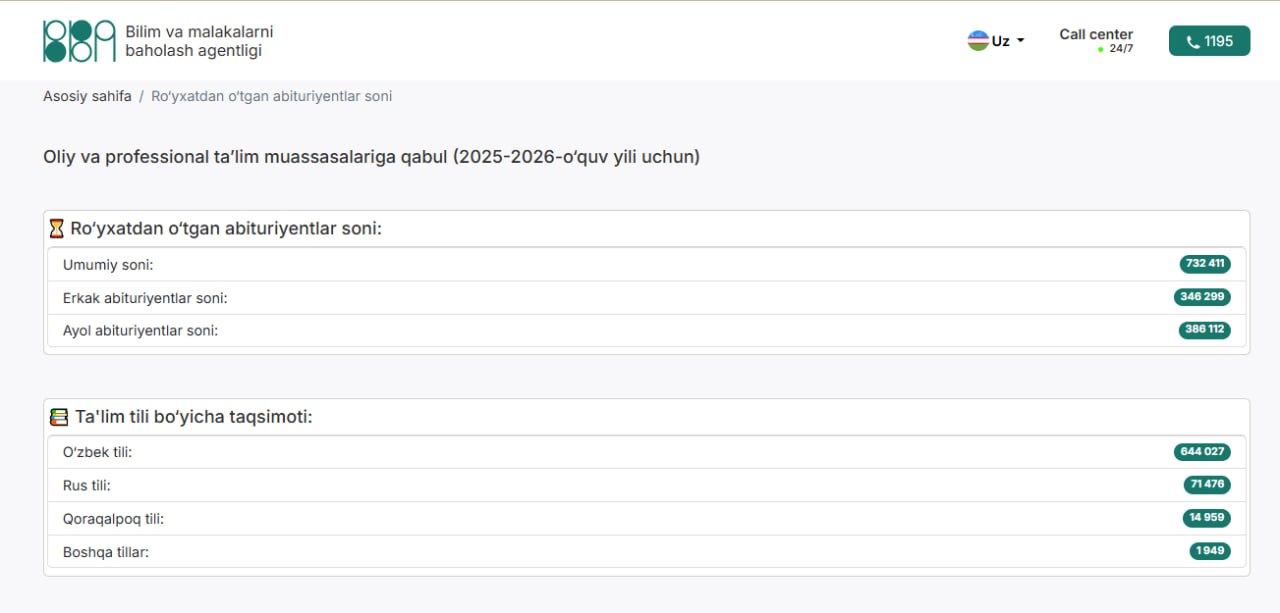1280x613 pixels.
Task: Click current breadcrumb Ro'yxatdan o'tgan abituriyentlar soni
Action: [272, 96]
